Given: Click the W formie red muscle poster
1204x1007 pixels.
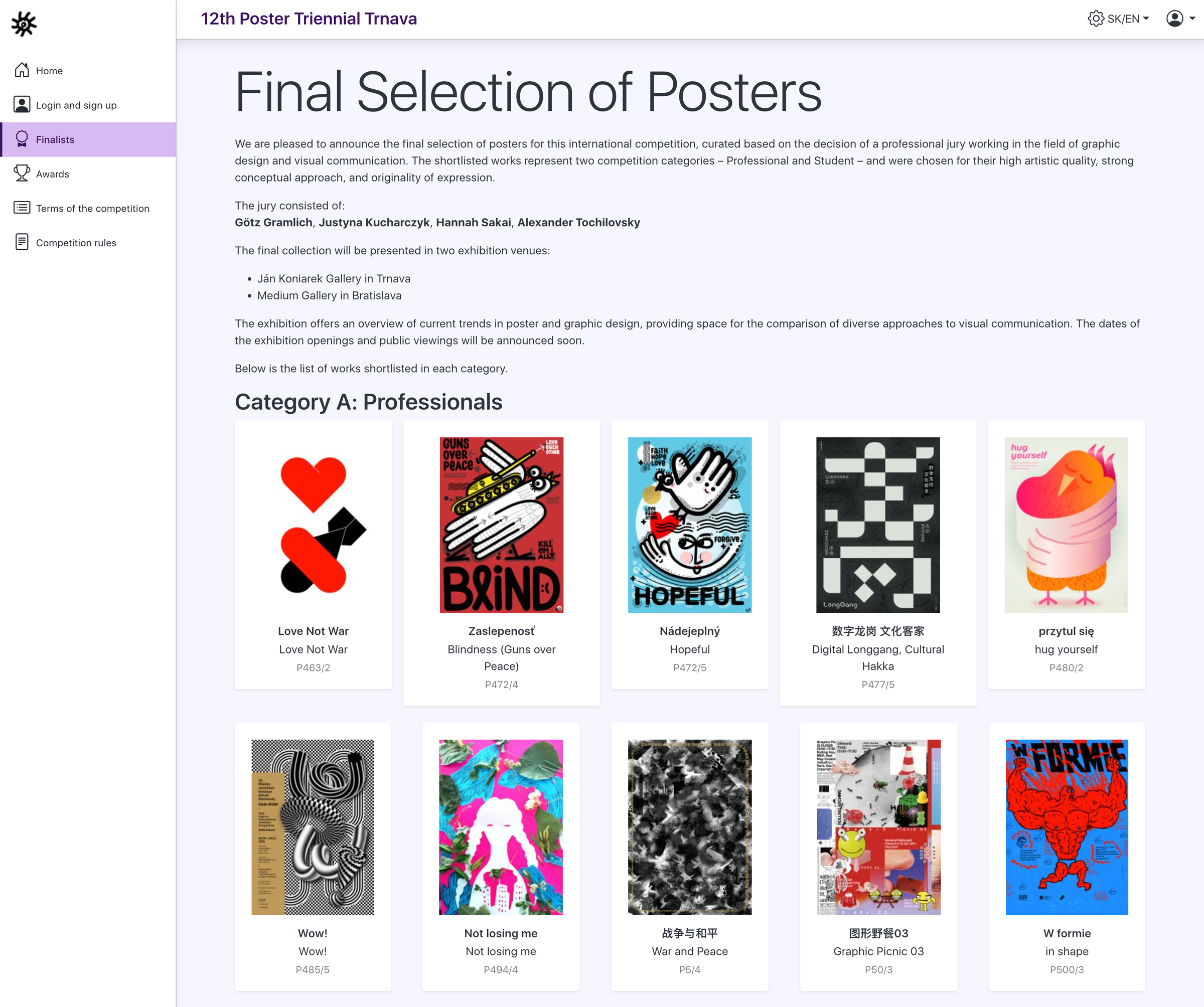Looking at the screenshot, I should point(1067,826).
